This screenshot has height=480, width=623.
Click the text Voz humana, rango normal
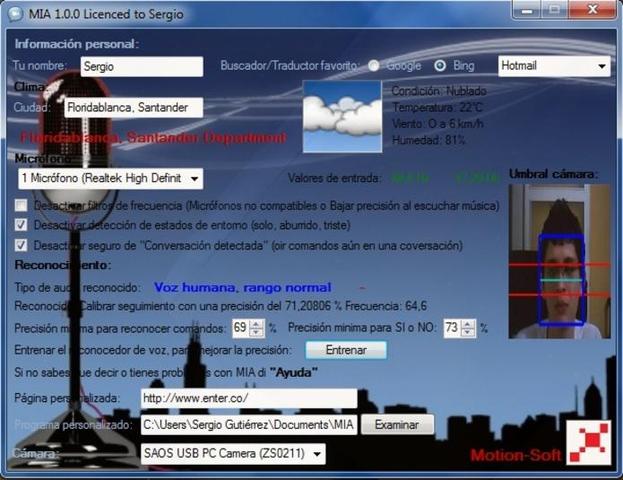pos(242,287)
